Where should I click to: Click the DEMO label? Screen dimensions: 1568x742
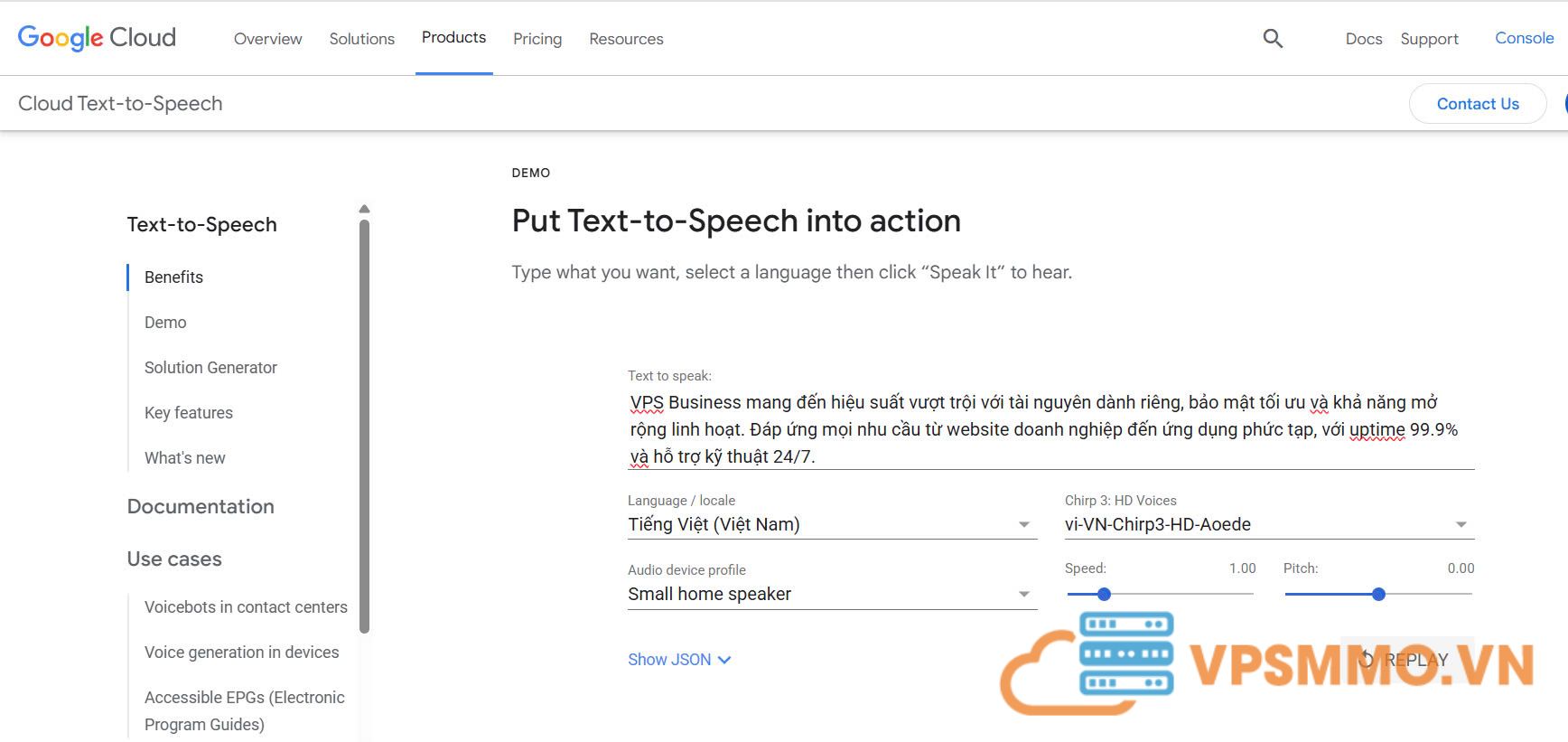(531, 173)
